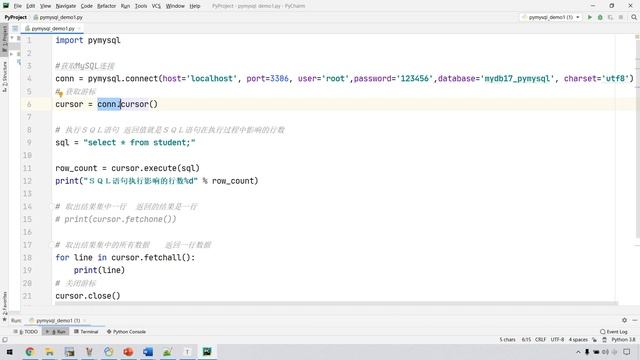Open Search Everywhere magnifier icon

click(634, 18)
